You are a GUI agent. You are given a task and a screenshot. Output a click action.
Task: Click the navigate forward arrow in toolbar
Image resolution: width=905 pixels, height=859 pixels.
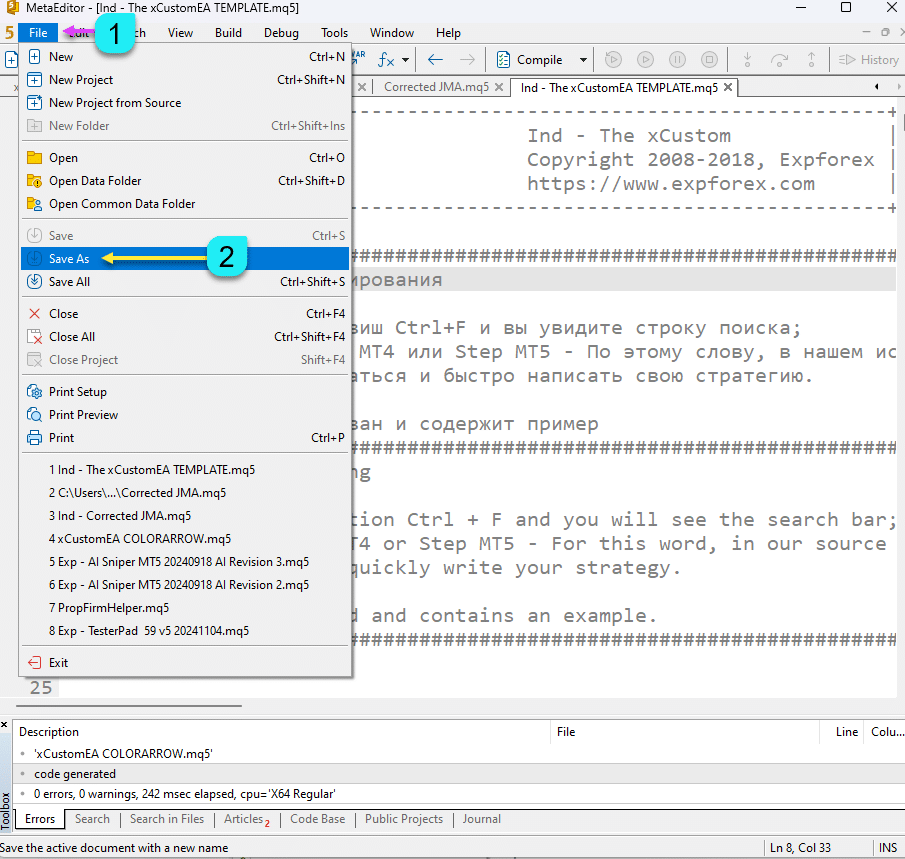tap(467, 60)
